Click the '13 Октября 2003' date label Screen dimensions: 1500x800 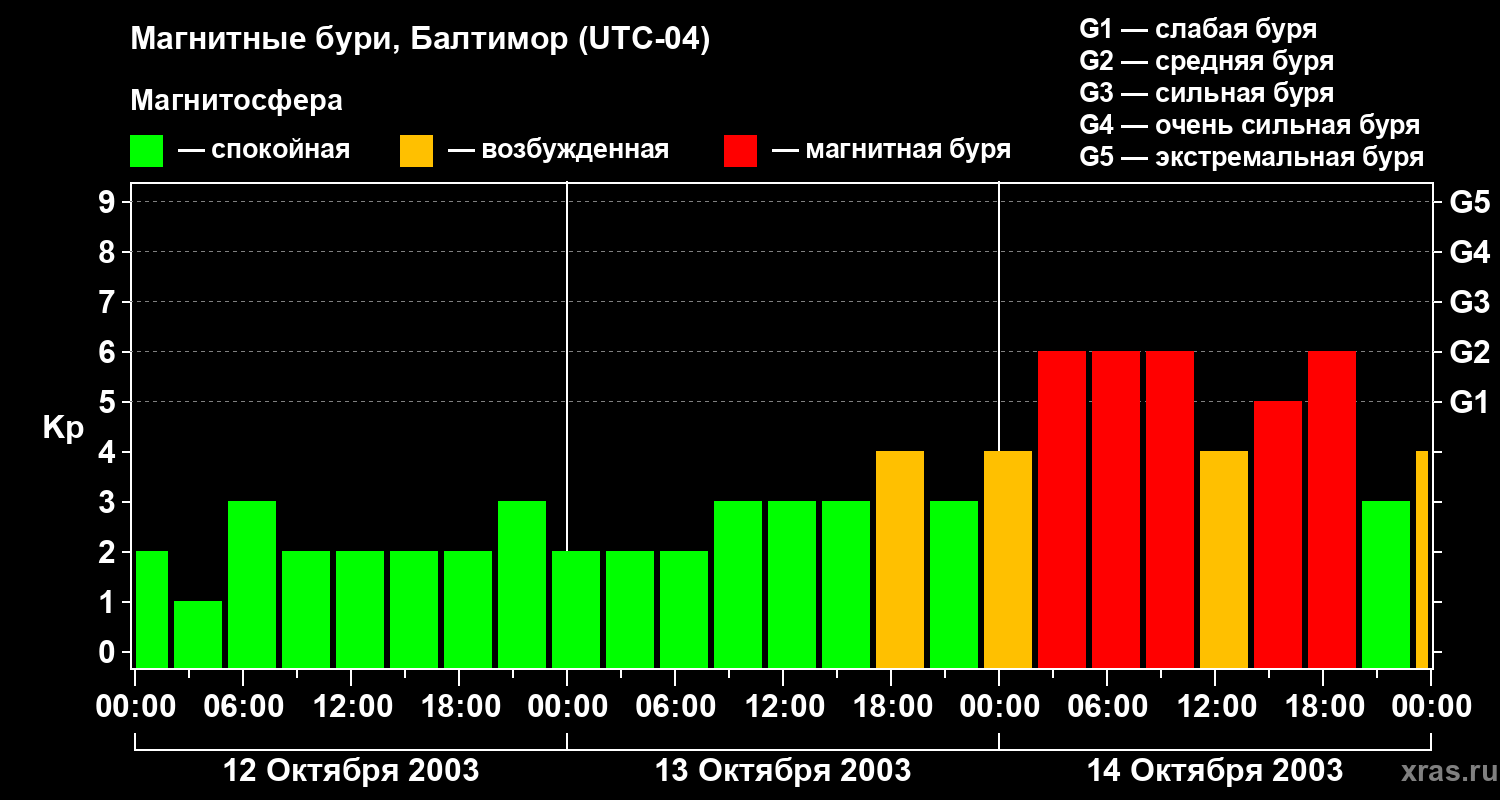tap(782, 771)
